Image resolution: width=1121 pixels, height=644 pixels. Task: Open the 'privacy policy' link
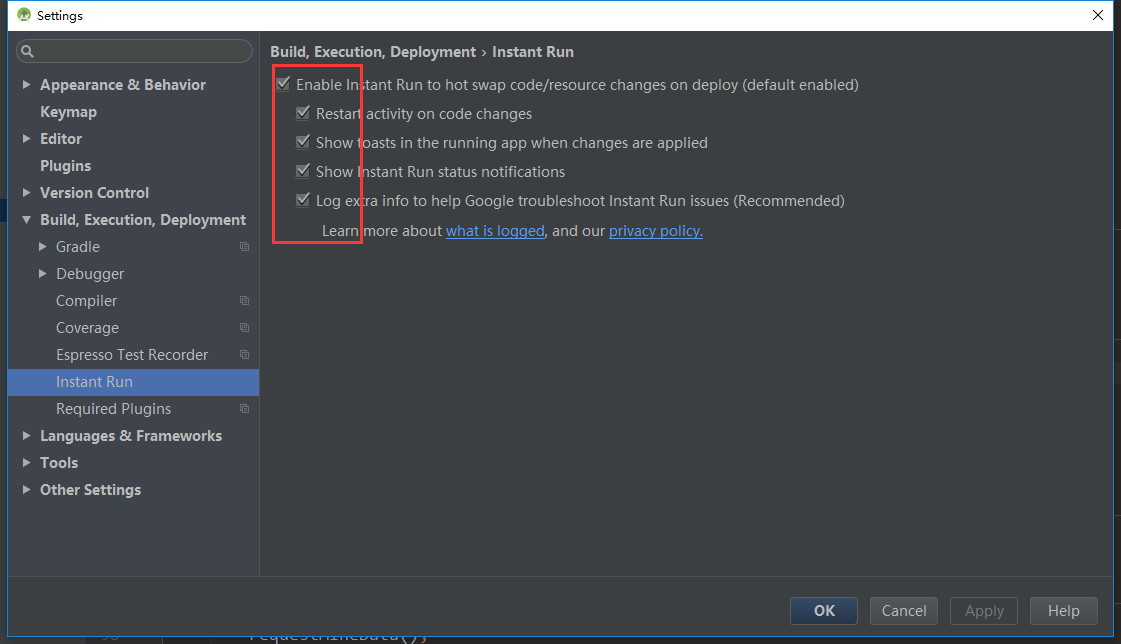[656, 231]
